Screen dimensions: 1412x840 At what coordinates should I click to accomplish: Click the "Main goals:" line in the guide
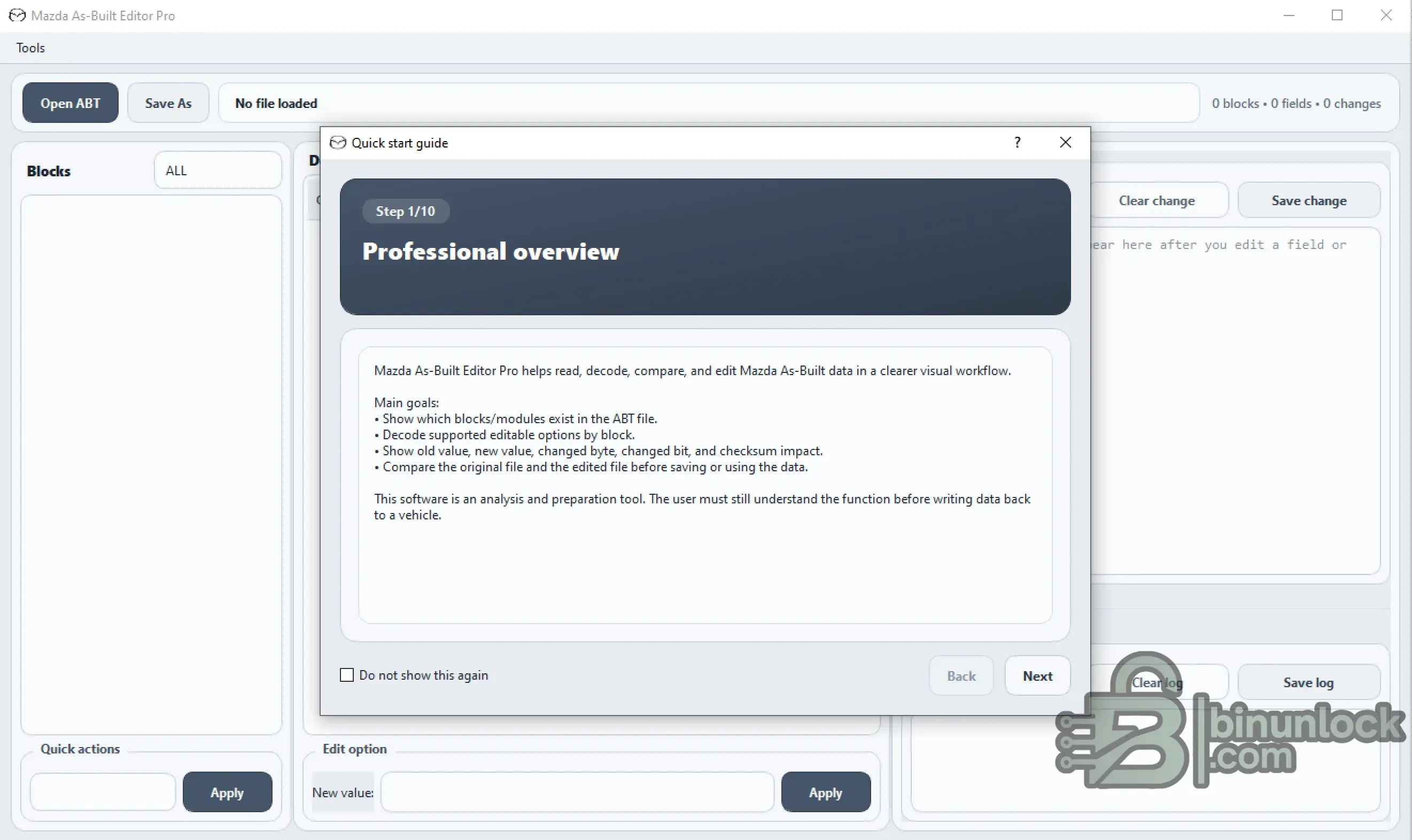click(x=407, y=402)
